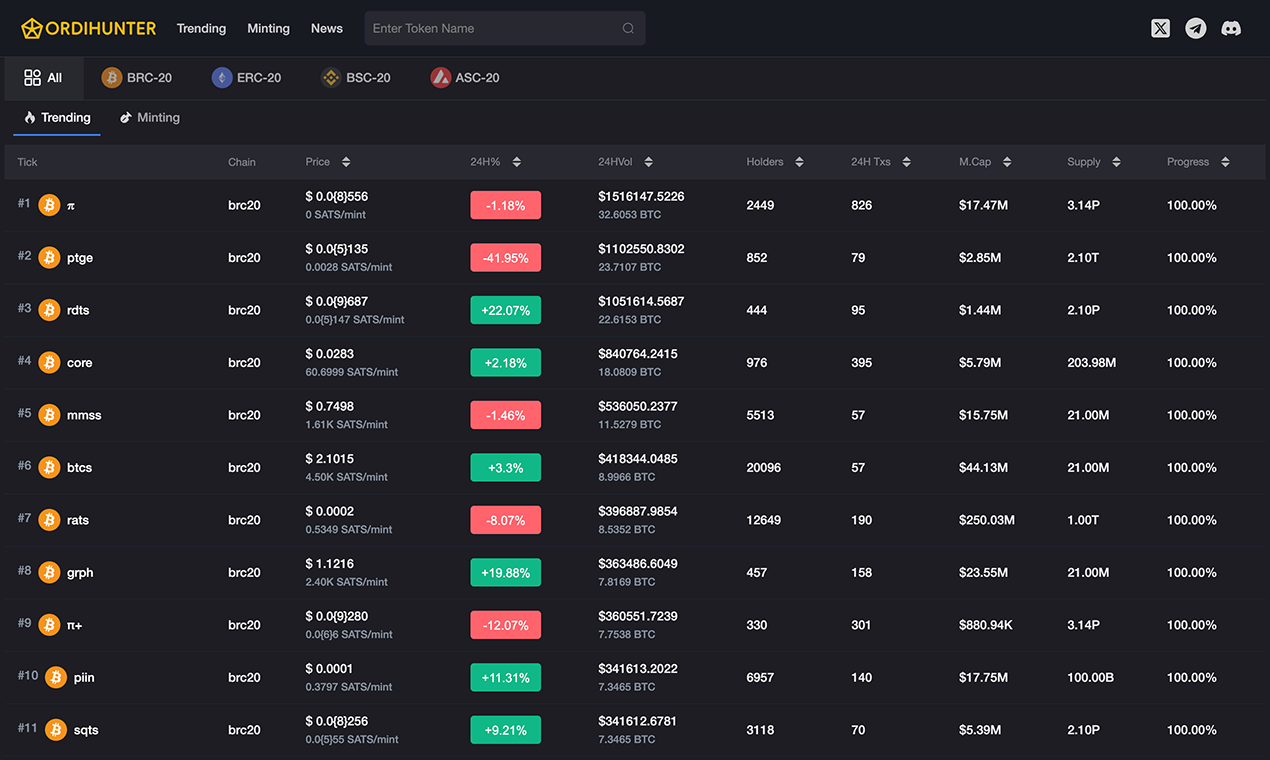The height and width of the screenshot is (760, 1270).
Task: Sort by Holders column arrows
Action: coord(799,162)
